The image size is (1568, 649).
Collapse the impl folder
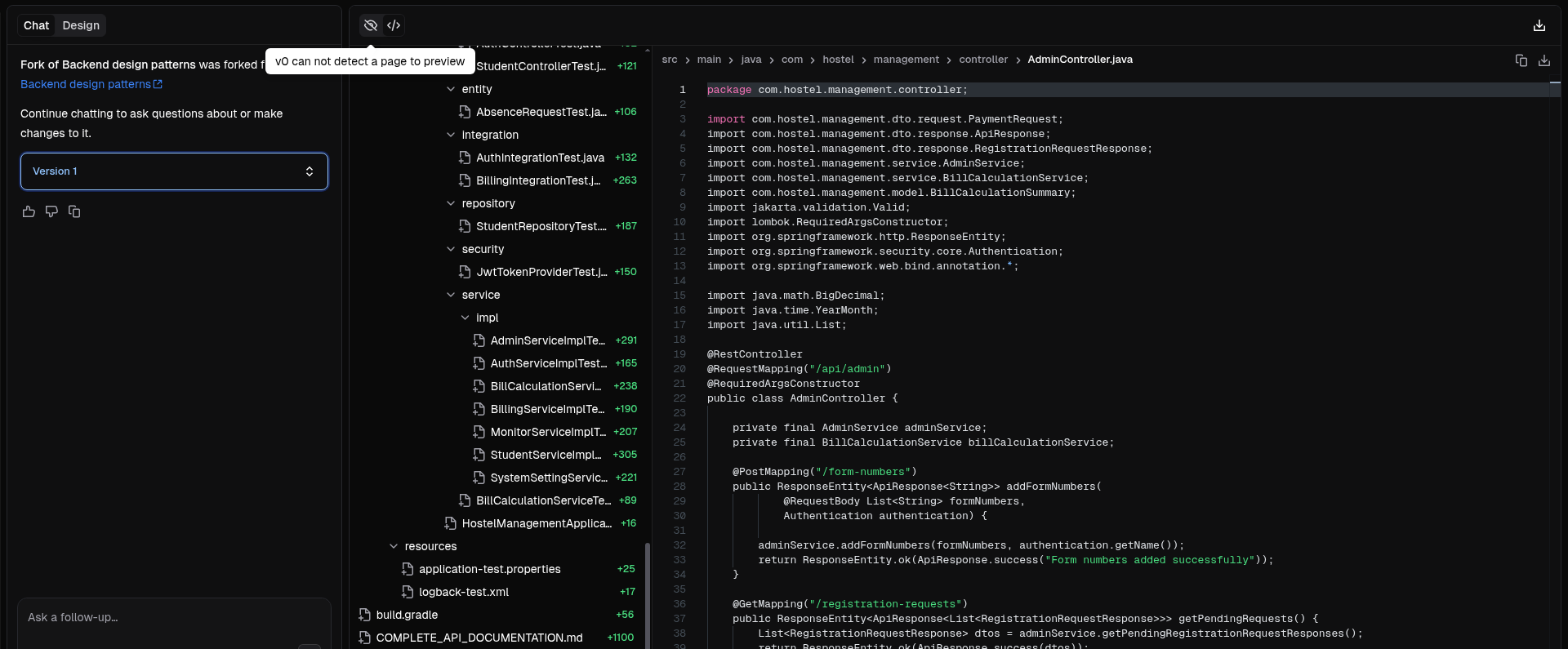tap(487, 318)
